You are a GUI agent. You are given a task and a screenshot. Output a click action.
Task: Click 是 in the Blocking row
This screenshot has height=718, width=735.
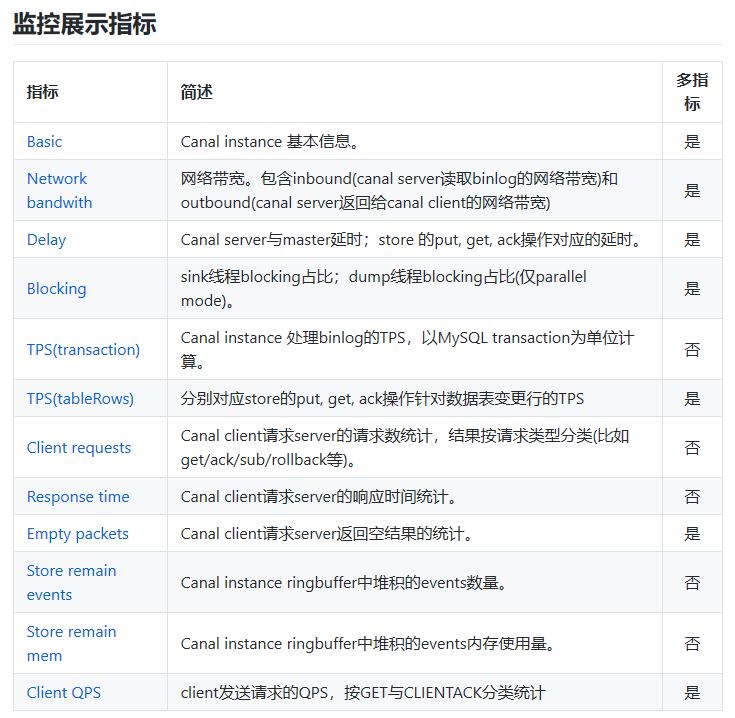click(692, 289)
